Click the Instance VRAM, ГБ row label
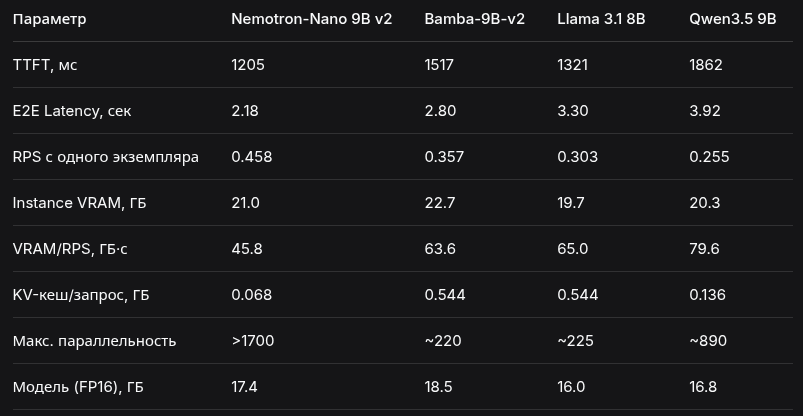 (x=79, y=203)
